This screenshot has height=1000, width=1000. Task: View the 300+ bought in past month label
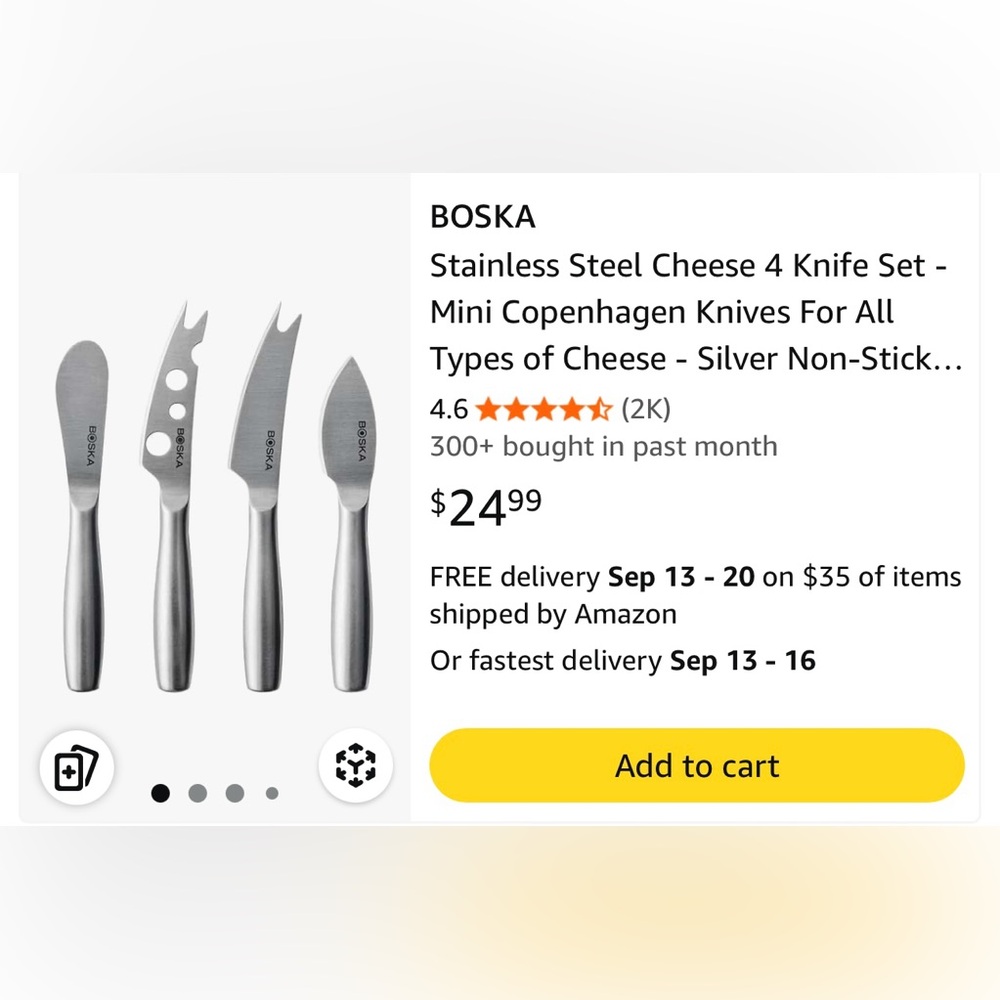pyautogui.click(x=603, y=446)
